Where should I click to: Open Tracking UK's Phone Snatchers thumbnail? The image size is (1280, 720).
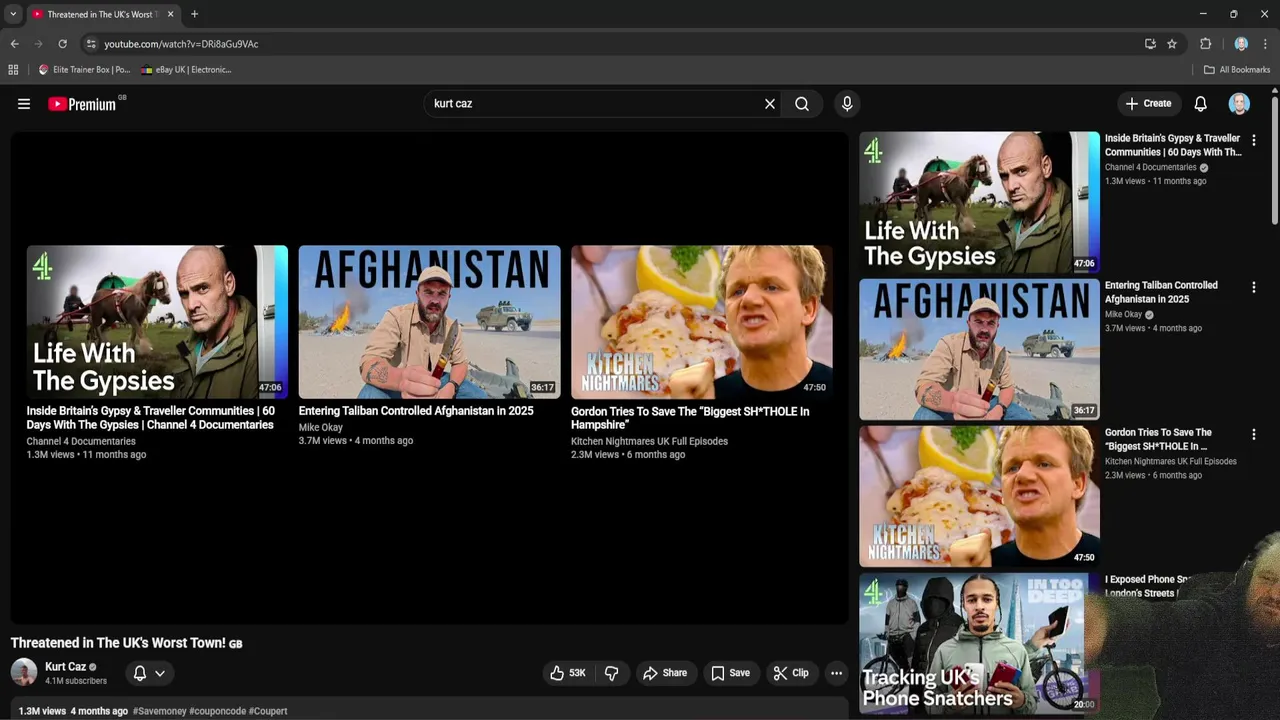[x=979, y=643]
